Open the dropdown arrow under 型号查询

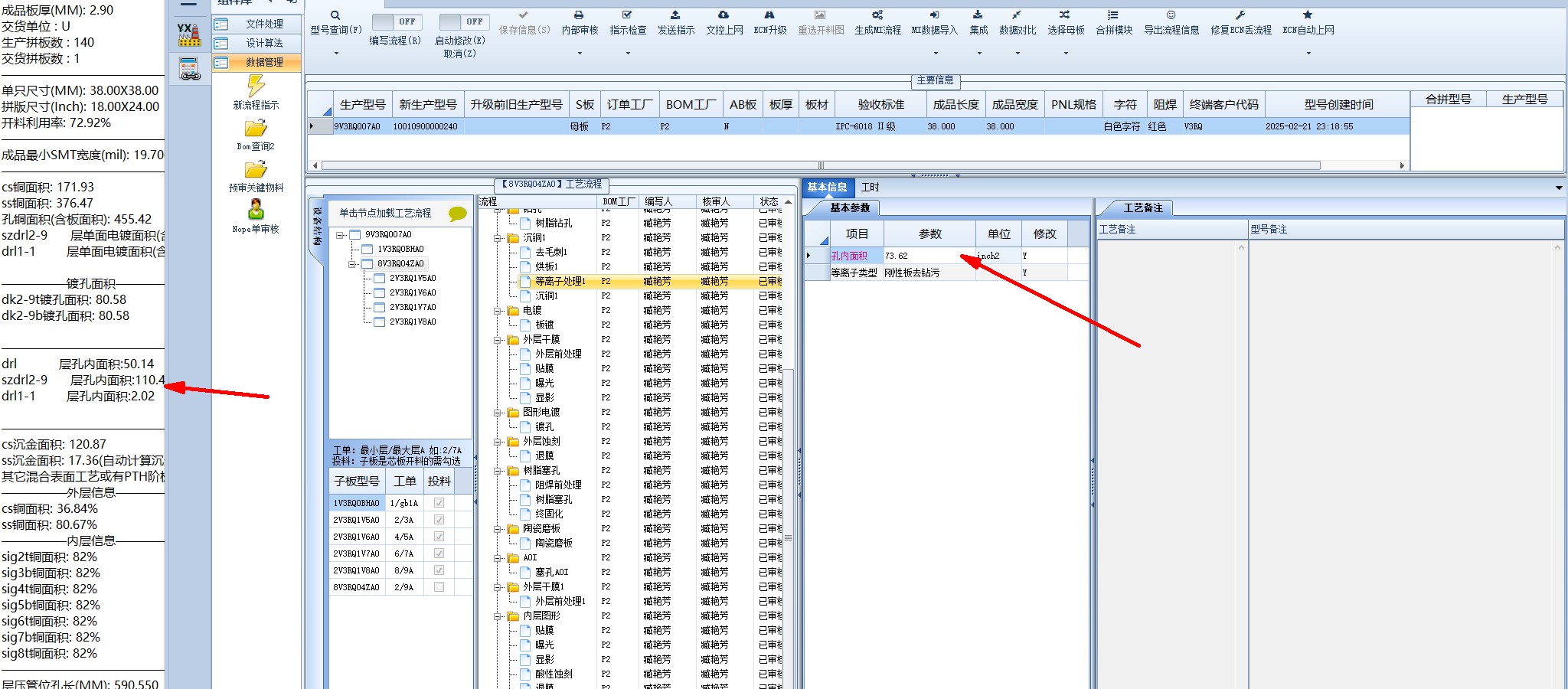335,54
